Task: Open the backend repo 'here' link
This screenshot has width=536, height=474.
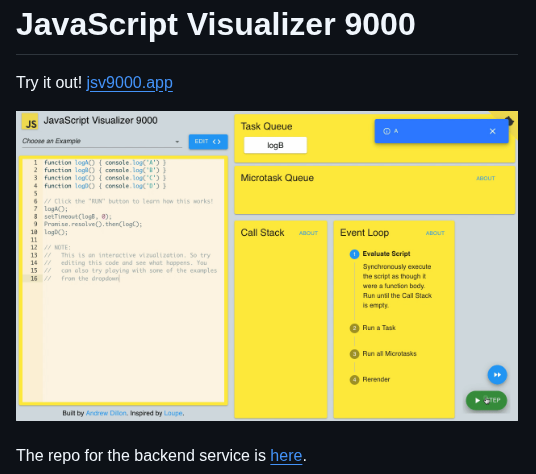Action: coord(286,456)
